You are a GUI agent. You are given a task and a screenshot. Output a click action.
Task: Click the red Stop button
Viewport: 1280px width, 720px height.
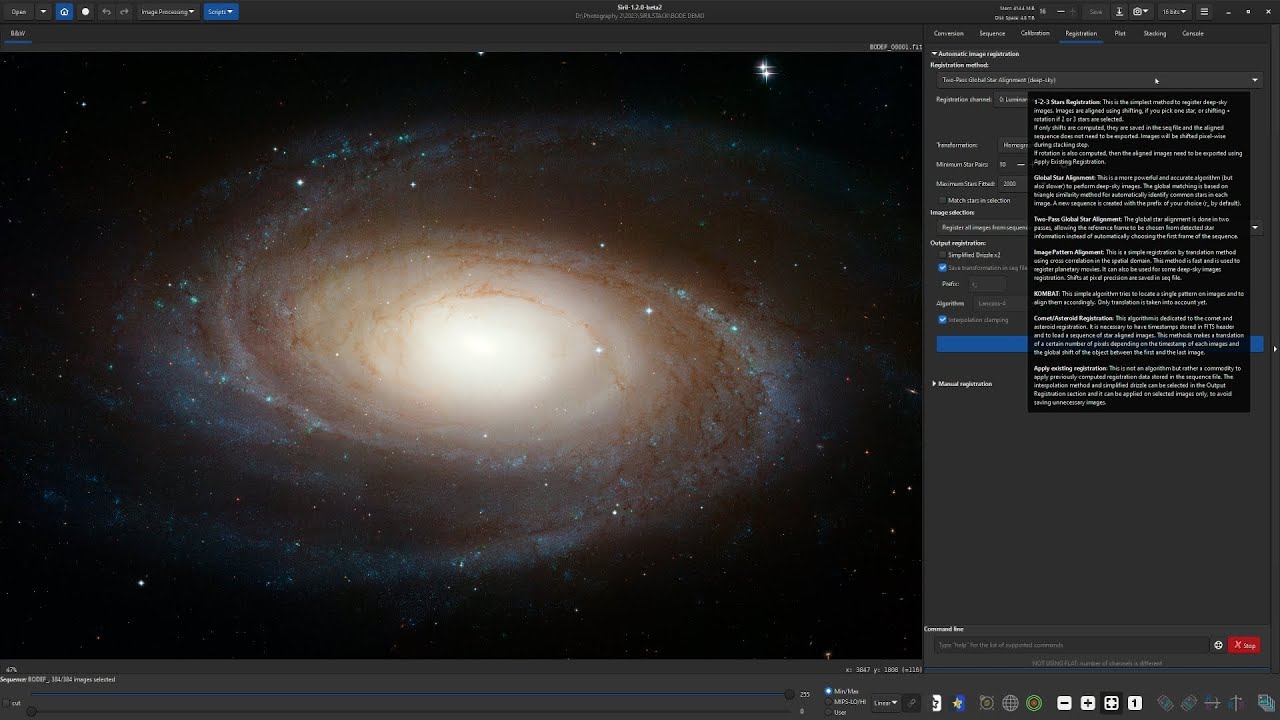[1245, 645]
